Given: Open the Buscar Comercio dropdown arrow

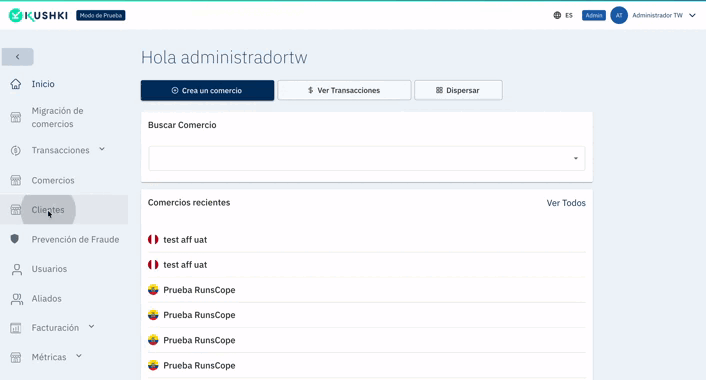Looking at the screenshot, I should click(575, 158).
